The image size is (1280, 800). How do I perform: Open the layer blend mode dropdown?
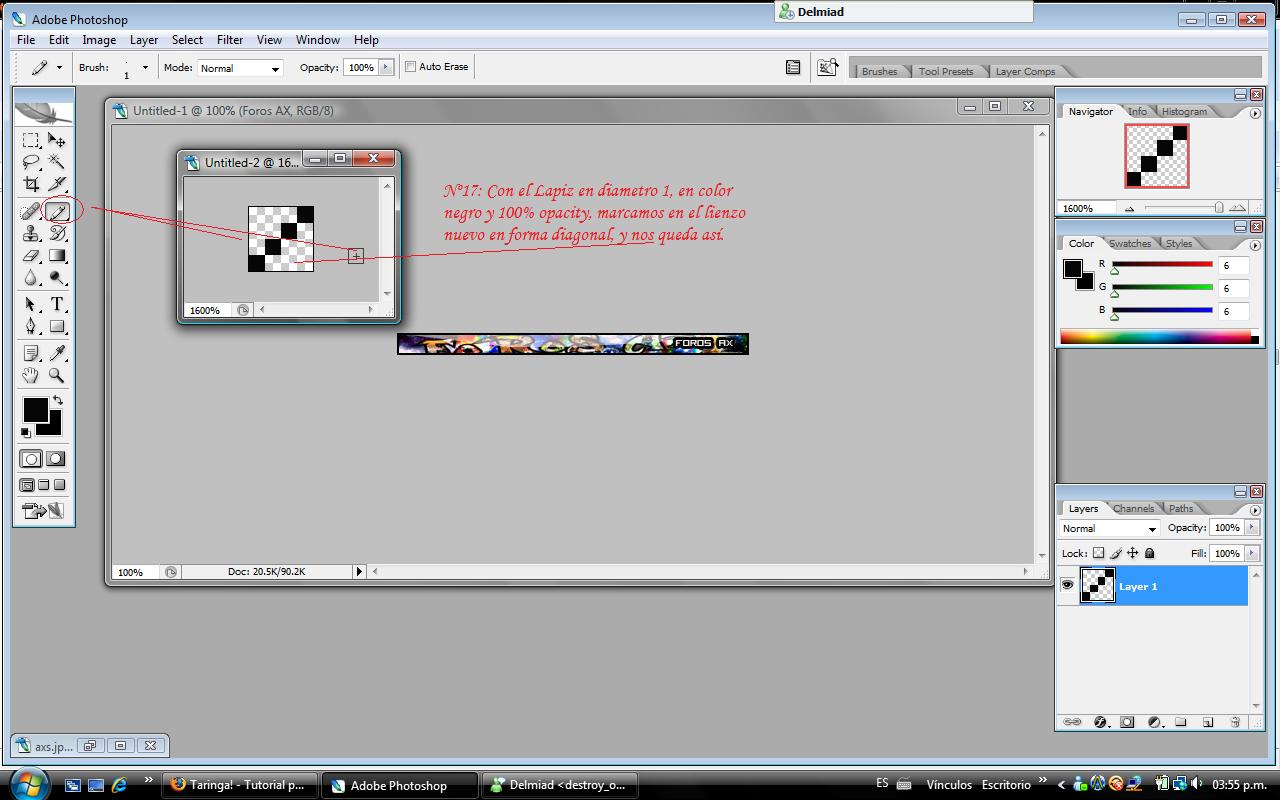click(1109, 528)
